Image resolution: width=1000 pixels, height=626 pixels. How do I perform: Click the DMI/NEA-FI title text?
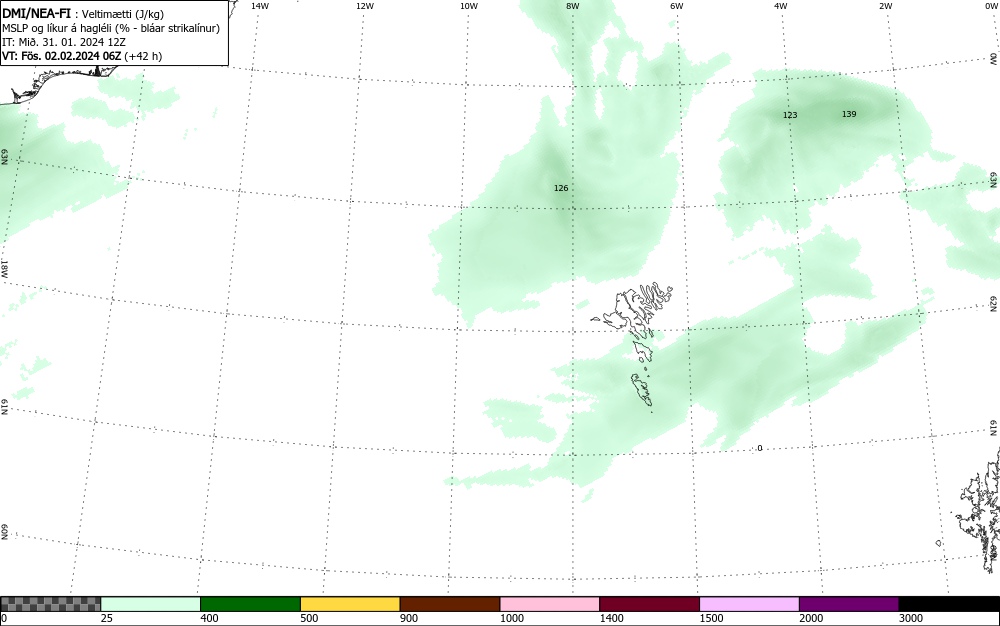tap(36, 13)
